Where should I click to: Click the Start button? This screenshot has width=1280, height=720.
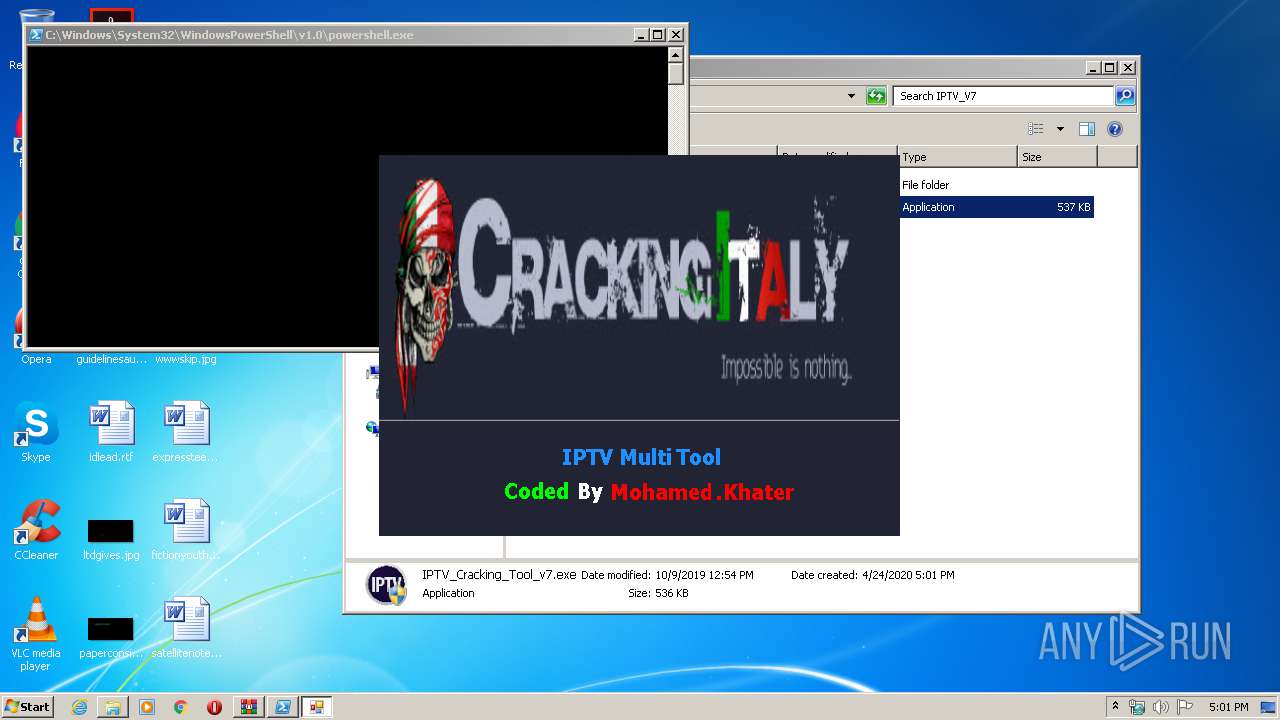(x=28, y=706)
